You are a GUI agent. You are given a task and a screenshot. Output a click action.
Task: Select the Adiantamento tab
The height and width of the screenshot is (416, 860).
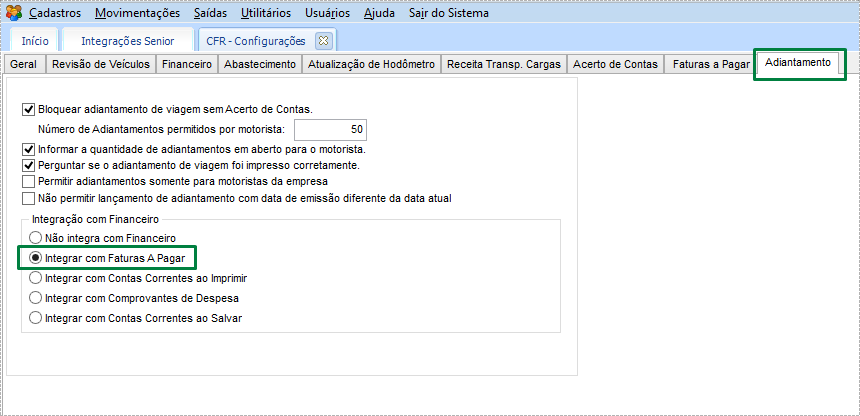click(798, 63)
